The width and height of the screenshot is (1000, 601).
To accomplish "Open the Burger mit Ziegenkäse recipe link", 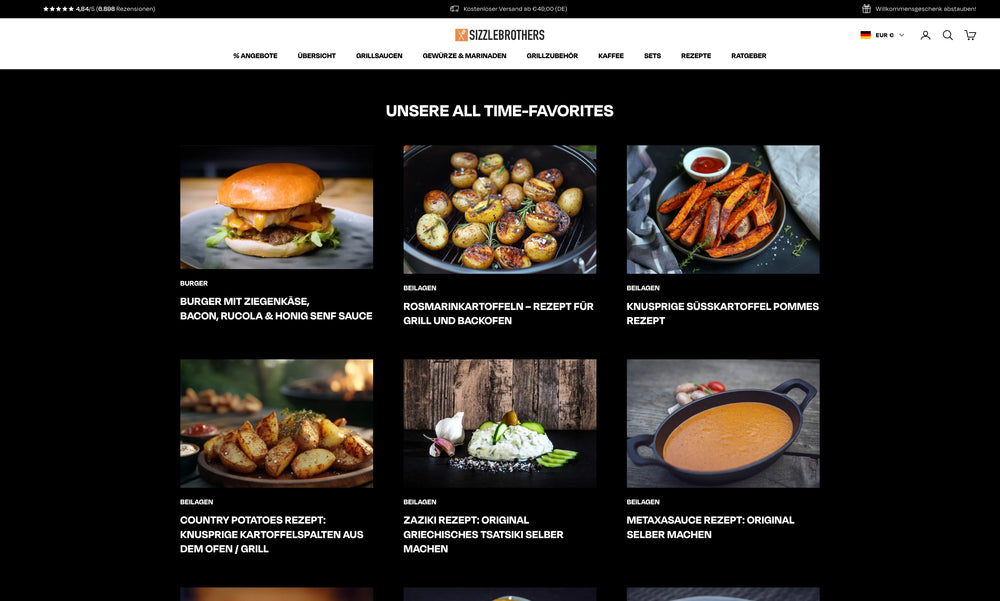I will pyautogui.click(x=276, y=308).
